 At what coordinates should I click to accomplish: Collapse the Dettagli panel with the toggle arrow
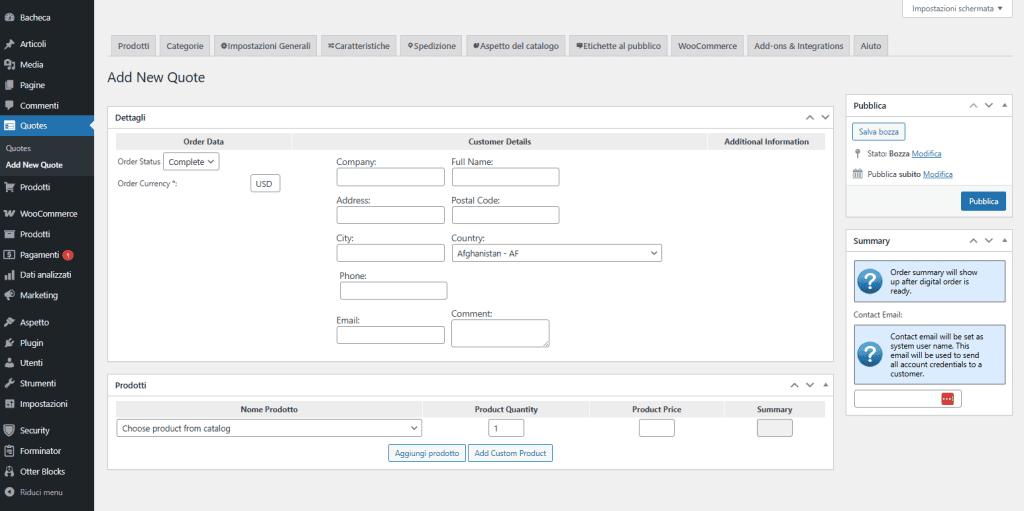[x=825, y=117]
